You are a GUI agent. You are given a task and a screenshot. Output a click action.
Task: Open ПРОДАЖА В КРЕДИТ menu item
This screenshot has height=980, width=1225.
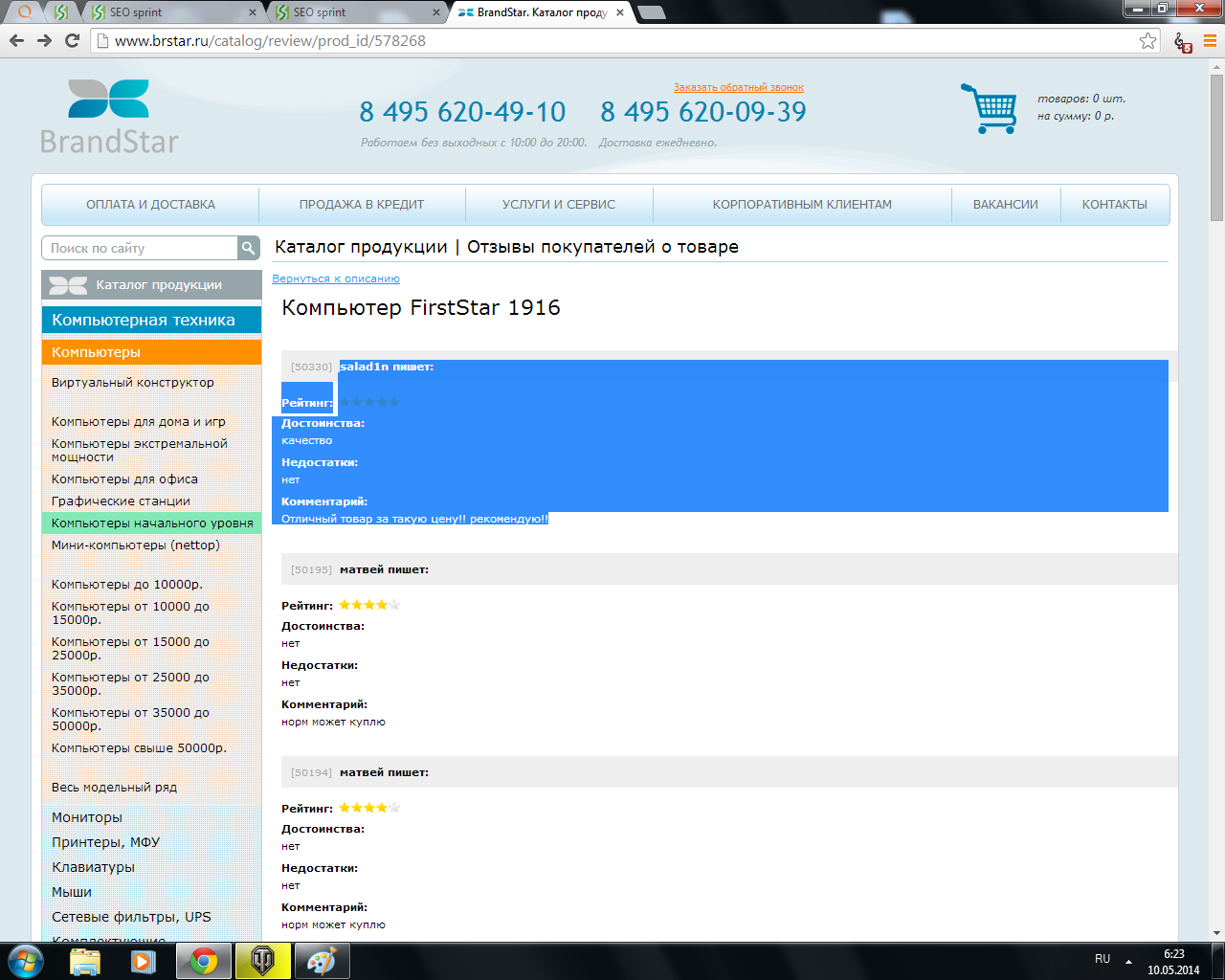tap(362, 205)
